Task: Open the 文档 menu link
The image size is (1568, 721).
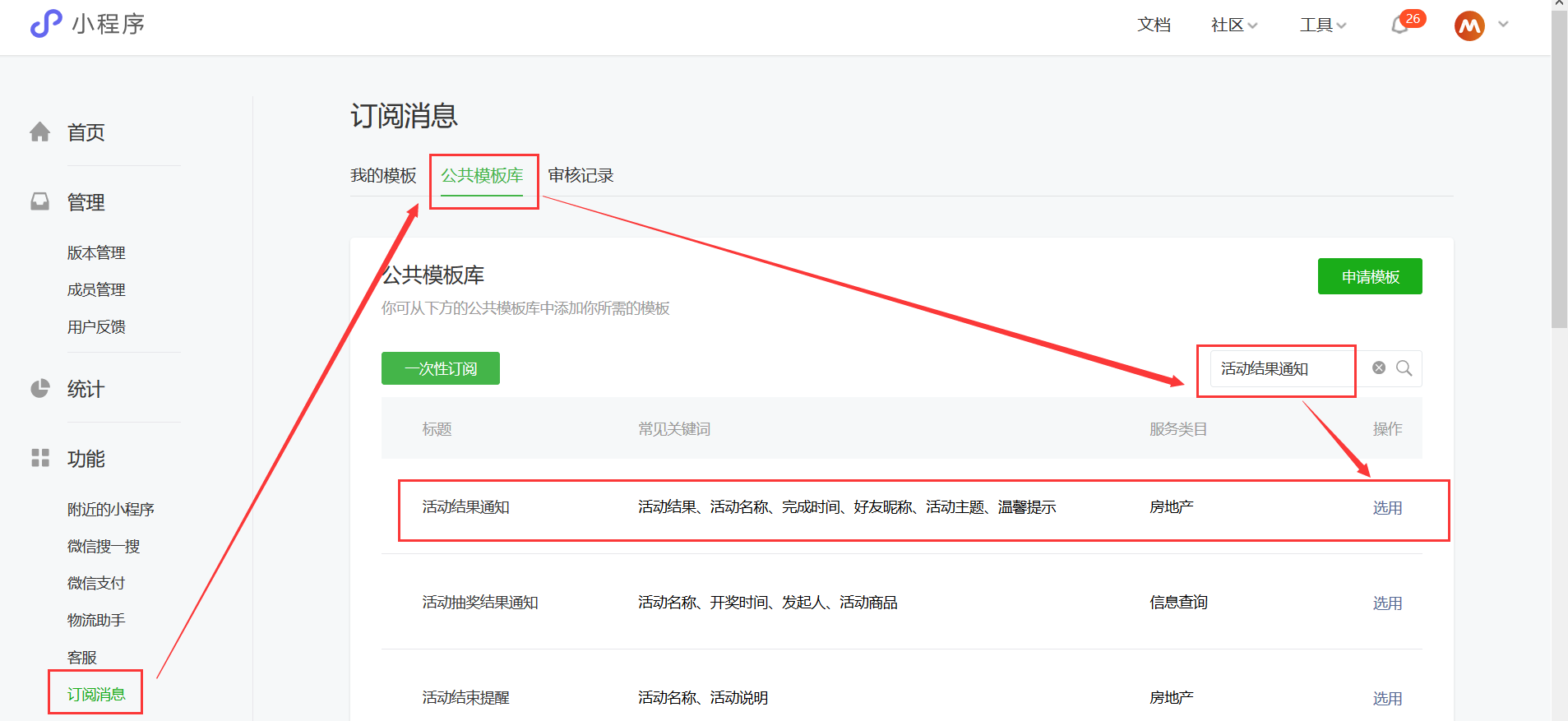Action: [1154, 25]
